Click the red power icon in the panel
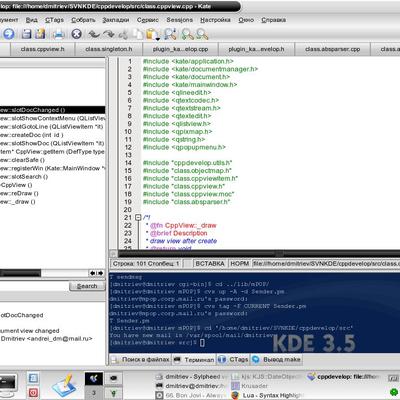This screenshot has height=400, width=400. point(33,392)
